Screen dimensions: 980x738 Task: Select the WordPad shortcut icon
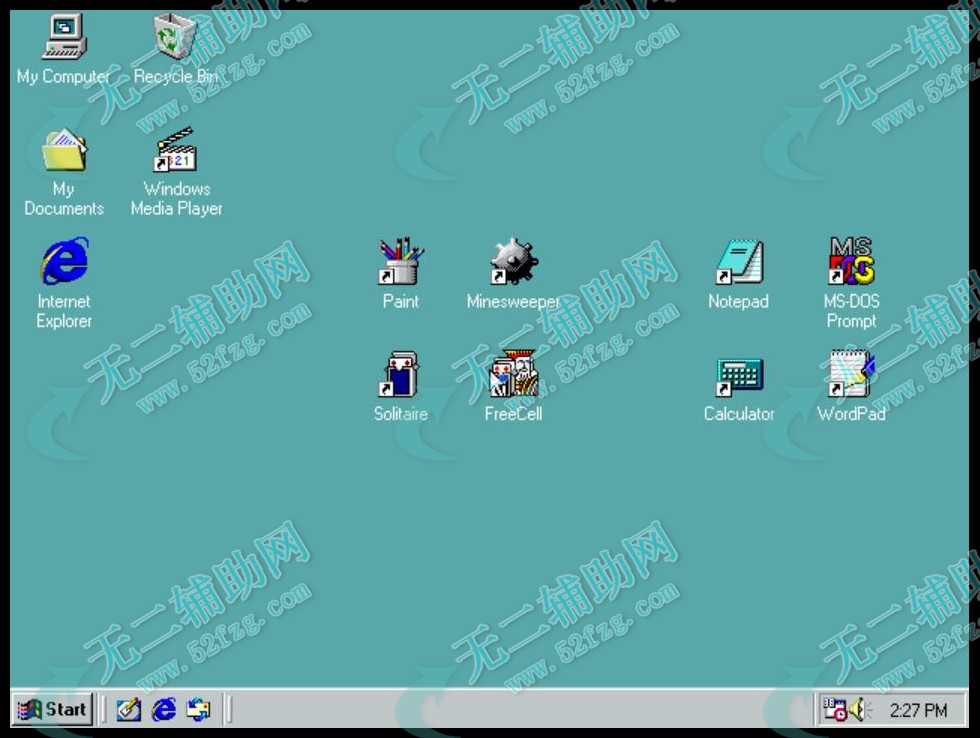point(851,374)
